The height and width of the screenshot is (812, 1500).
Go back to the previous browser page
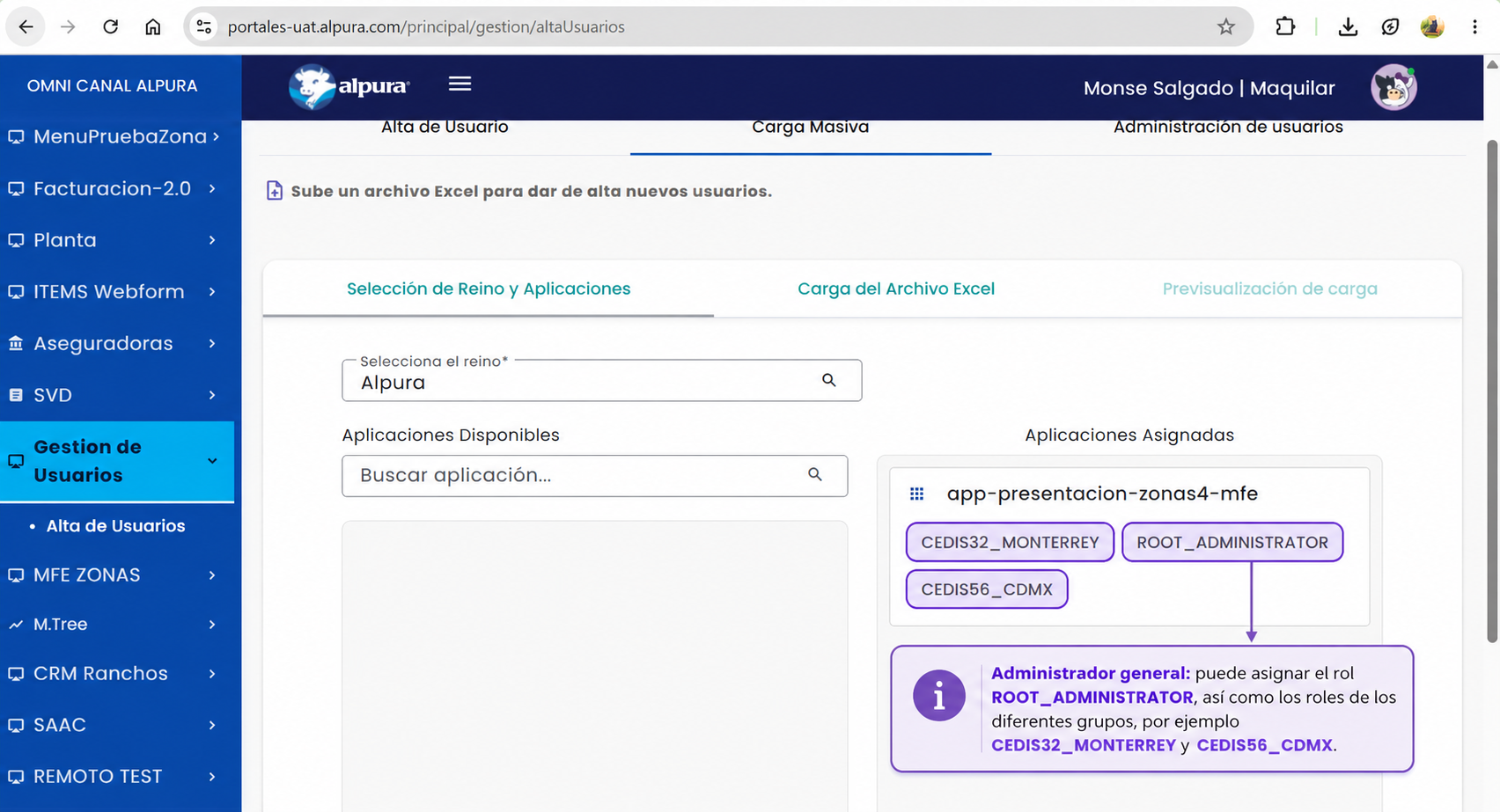click(x=26, y=27)
